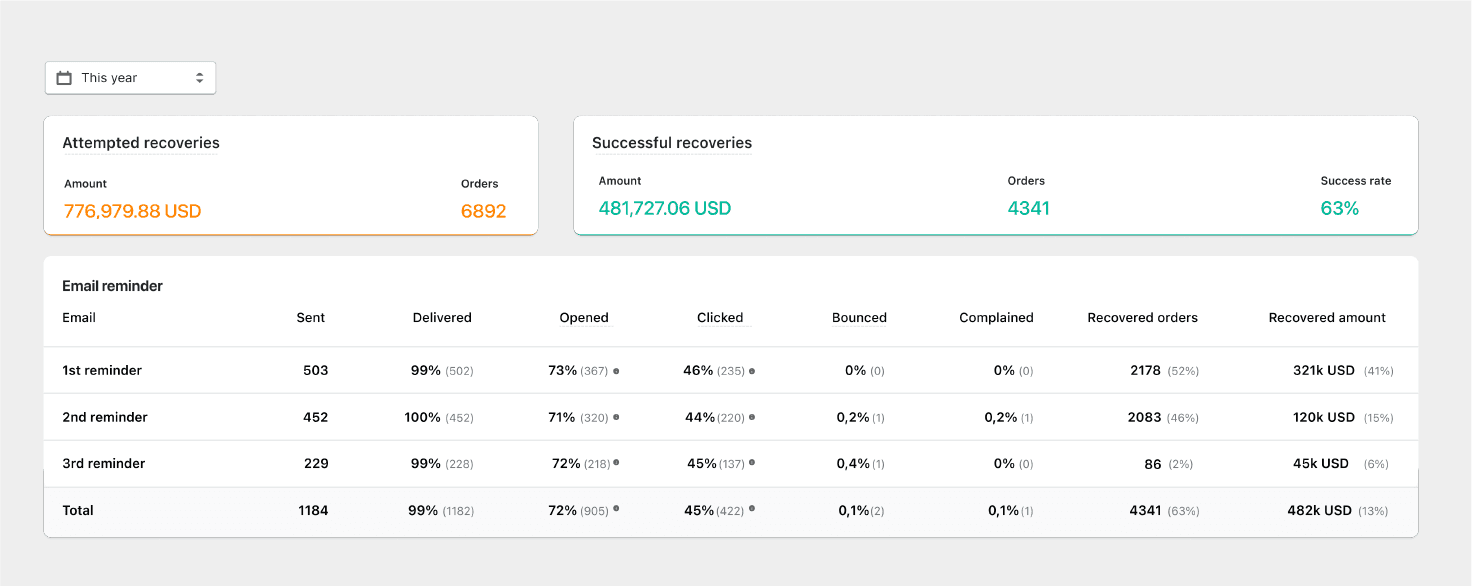Click the recovered orders value 86
This screenshot has width=1472, height=586.
(1153, 464)
